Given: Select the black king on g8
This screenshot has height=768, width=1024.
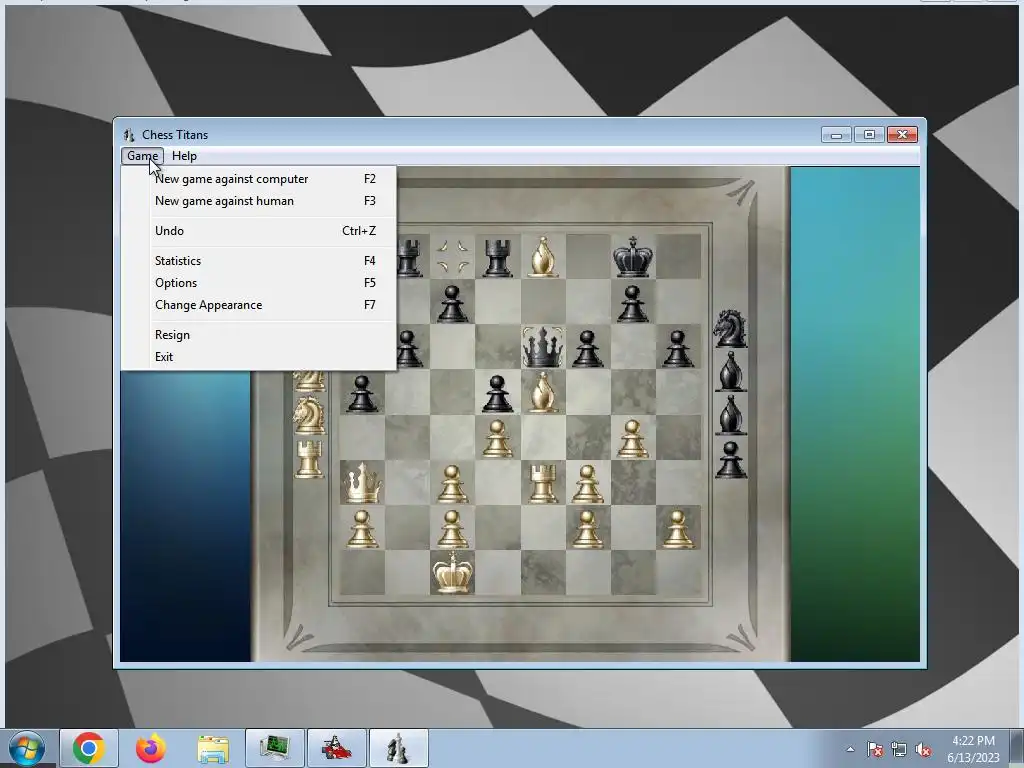Looking at the screenshot, I should (x=633, y=257).
